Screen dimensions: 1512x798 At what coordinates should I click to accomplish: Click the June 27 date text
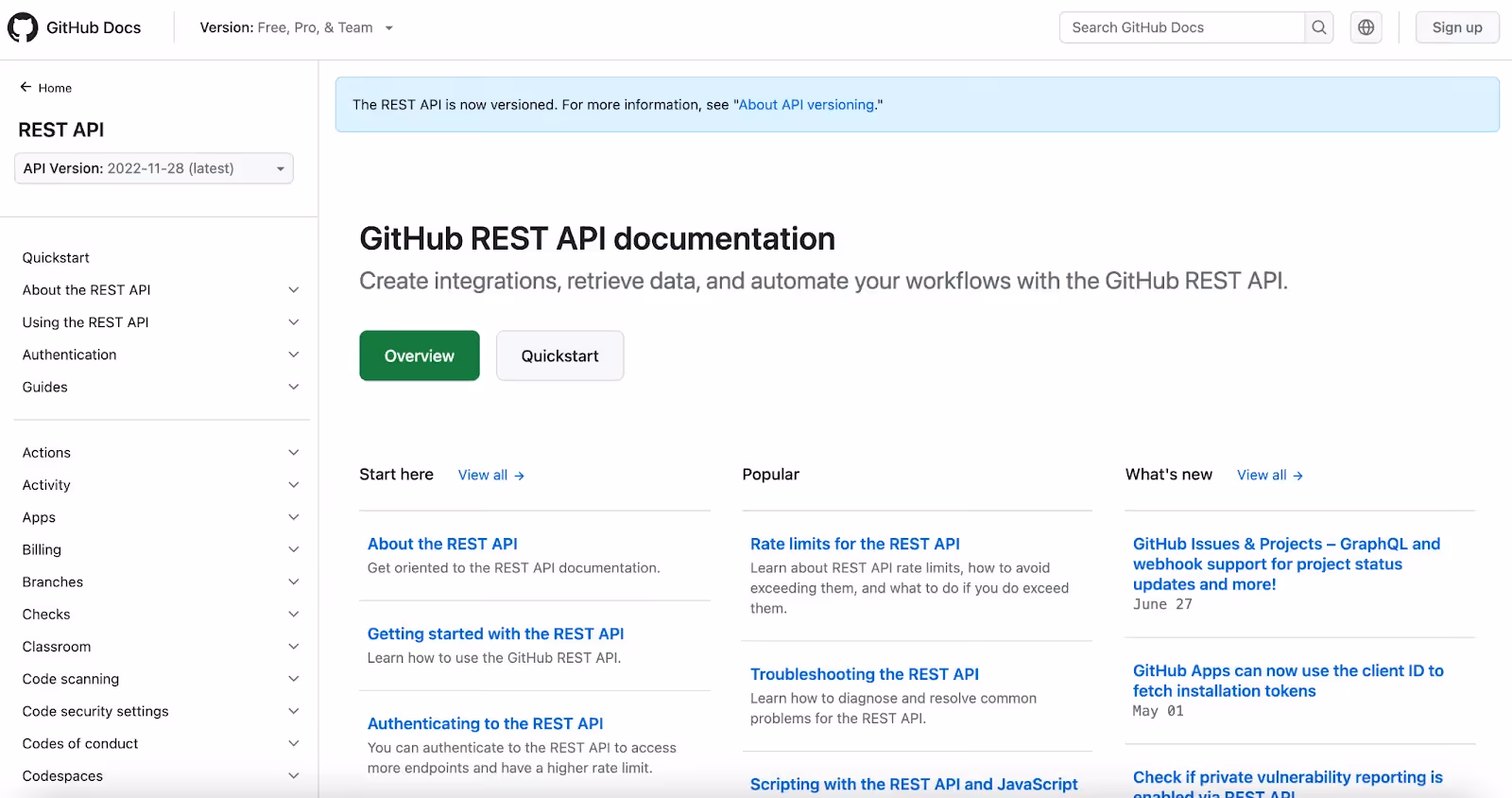click(x=1162, y=604)
